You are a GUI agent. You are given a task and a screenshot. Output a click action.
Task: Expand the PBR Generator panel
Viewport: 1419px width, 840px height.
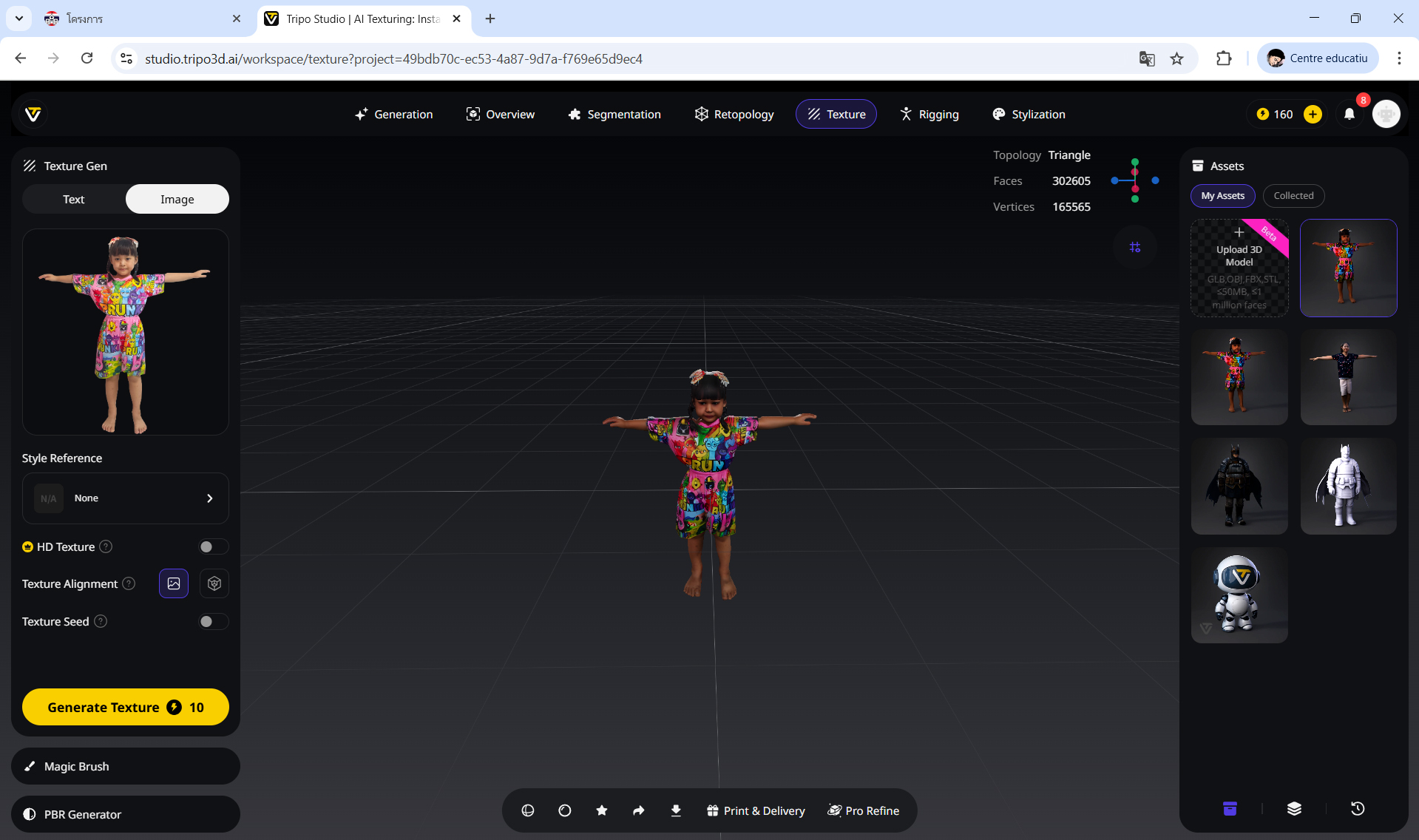126,814
